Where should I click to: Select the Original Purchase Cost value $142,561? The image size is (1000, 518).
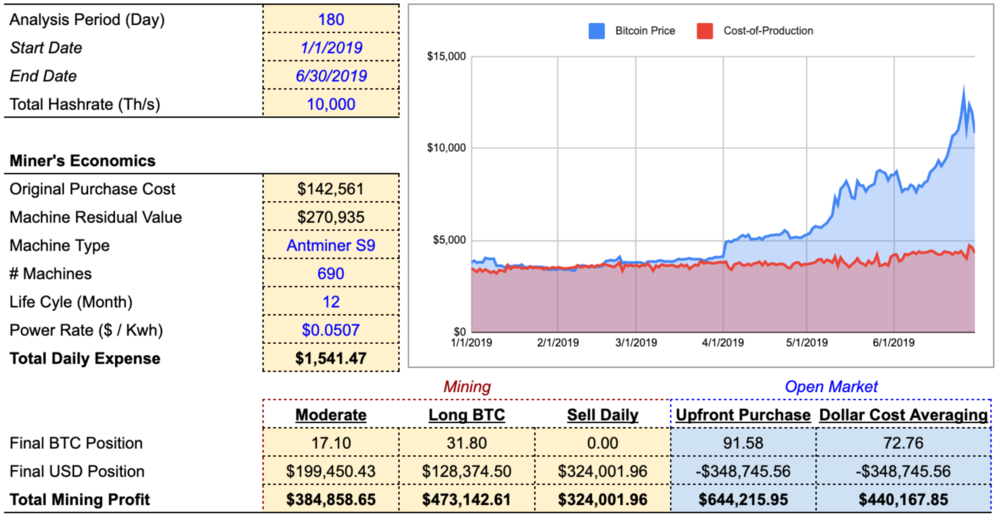(331, 189)
